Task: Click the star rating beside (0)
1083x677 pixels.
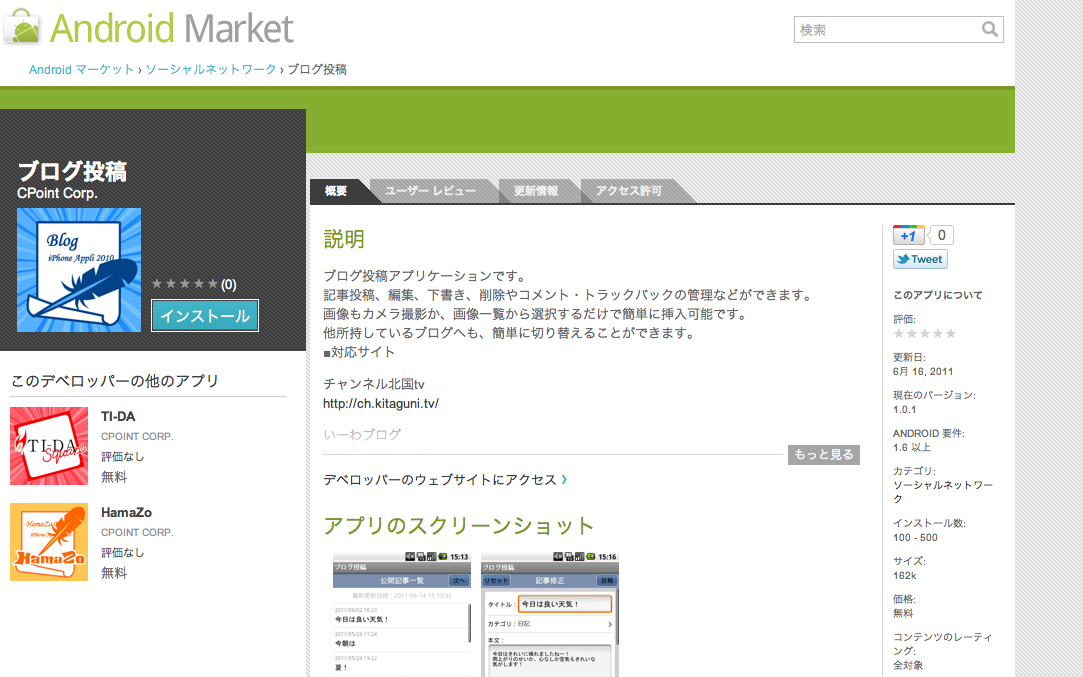Action: [x=184, y=284]
